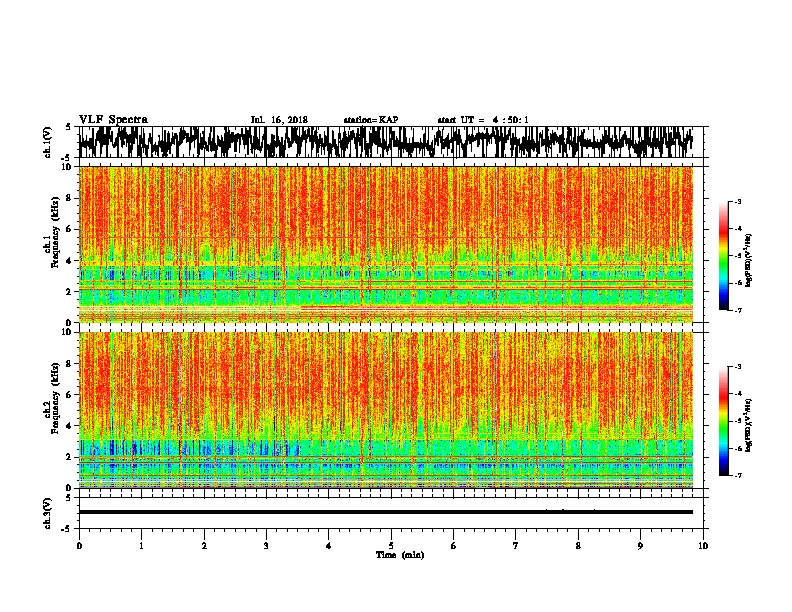Click the lower color scale bar
This screenshot has width=792, height=612.
(723, 421)
